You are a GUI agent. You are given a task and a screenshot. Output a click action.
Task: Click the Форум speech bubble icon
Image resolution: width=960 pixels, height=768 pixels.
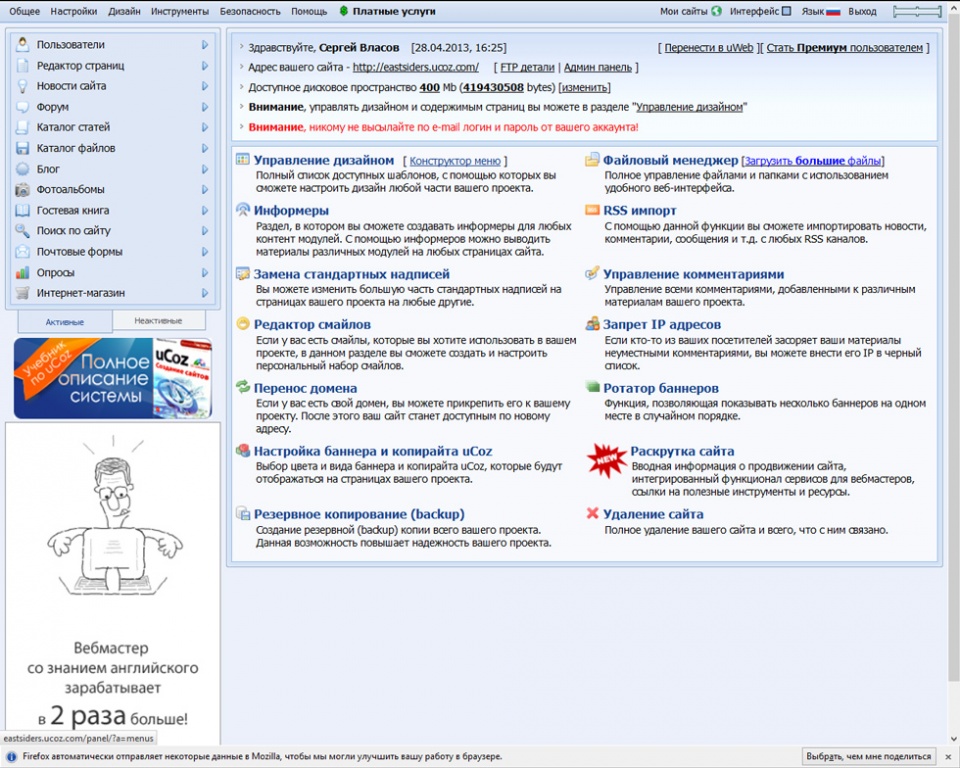pyautogui.click(x=23, y=107)
